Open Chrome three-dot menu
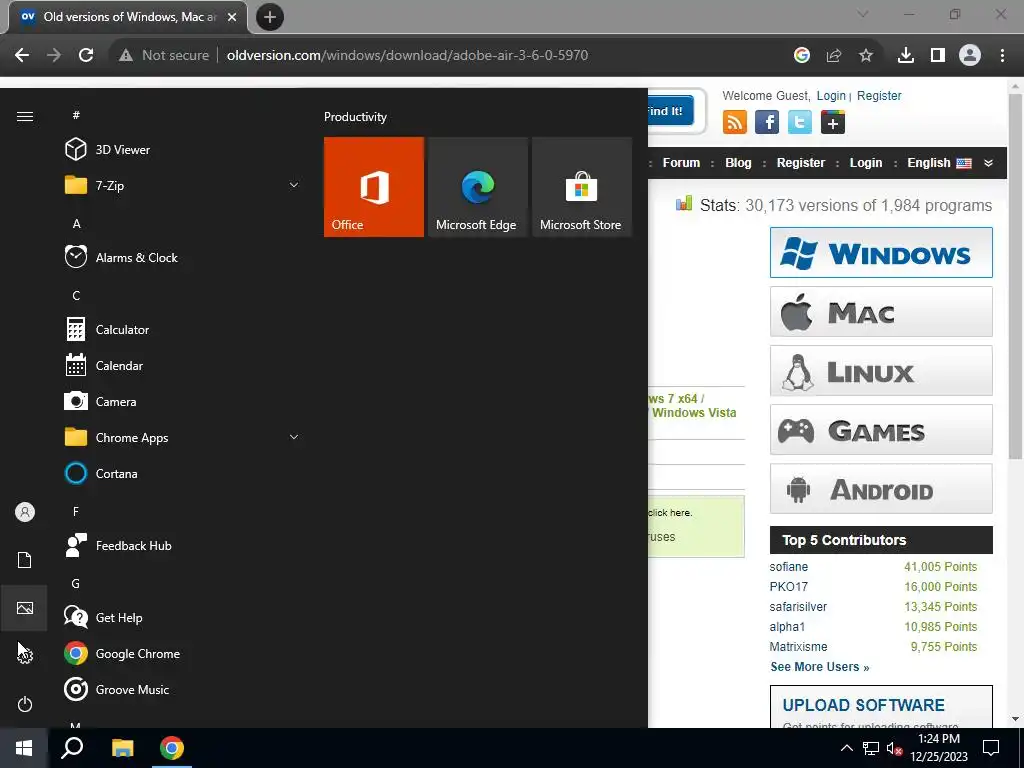The height and width of the screenshot is (768, 1024). pos(1002,56)
